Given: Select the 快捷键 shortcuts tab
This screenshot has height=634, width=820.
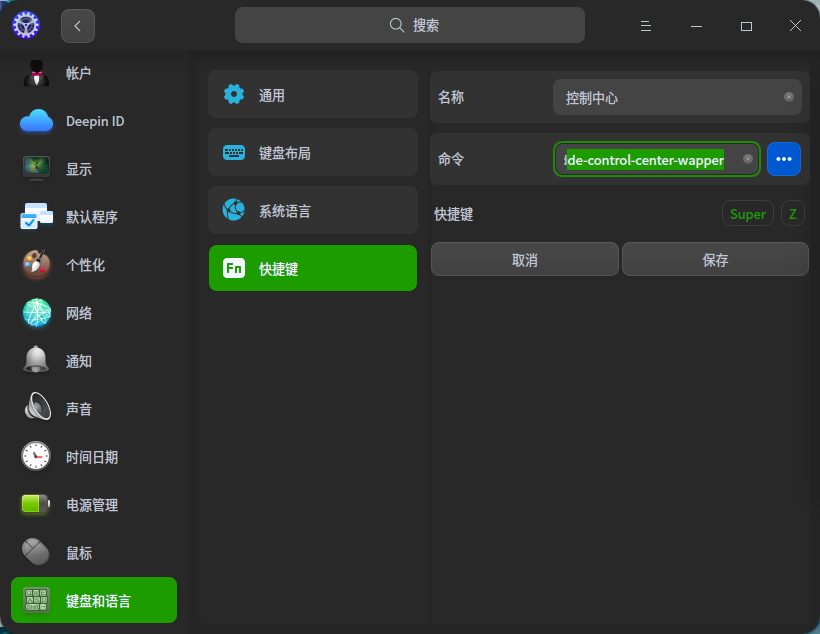Looking at the screenshot, I should point(313,268).
